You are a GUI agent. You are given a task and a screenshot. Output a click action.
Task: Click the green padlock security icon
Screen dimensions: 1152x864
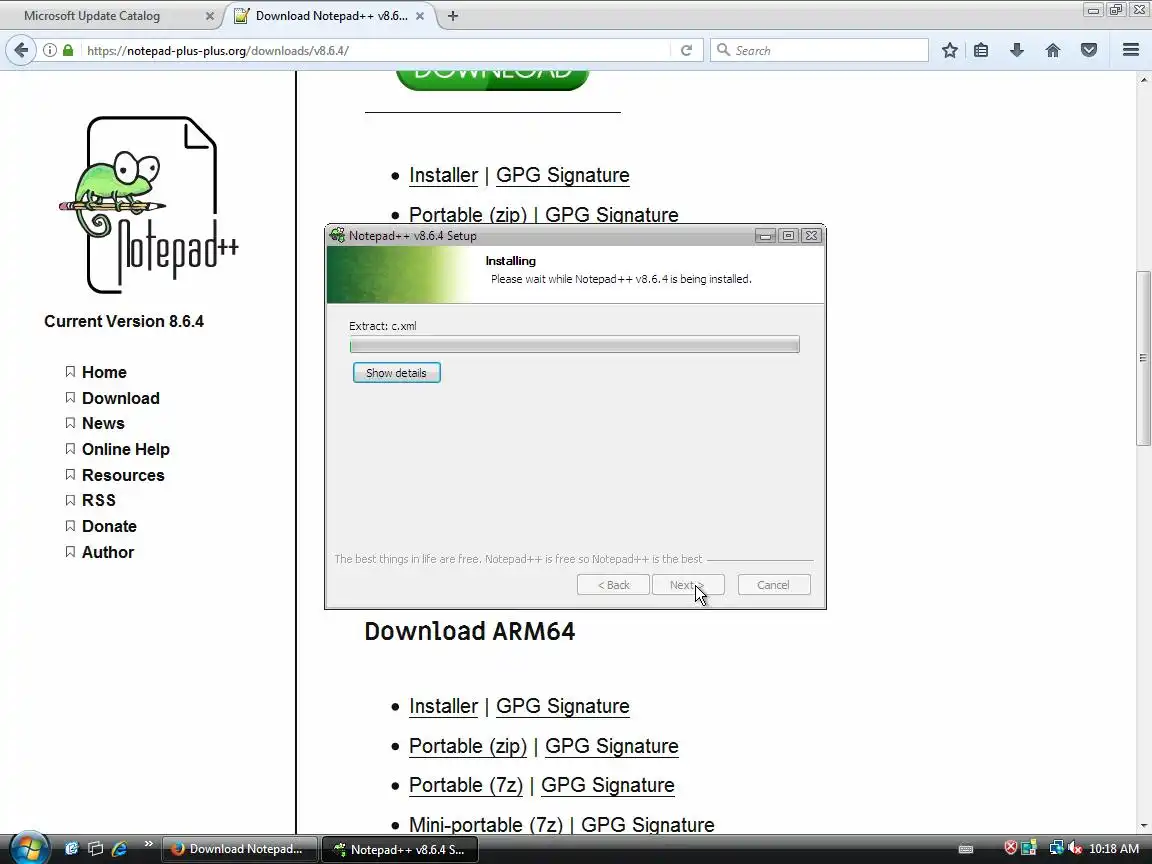click(68, 50)
